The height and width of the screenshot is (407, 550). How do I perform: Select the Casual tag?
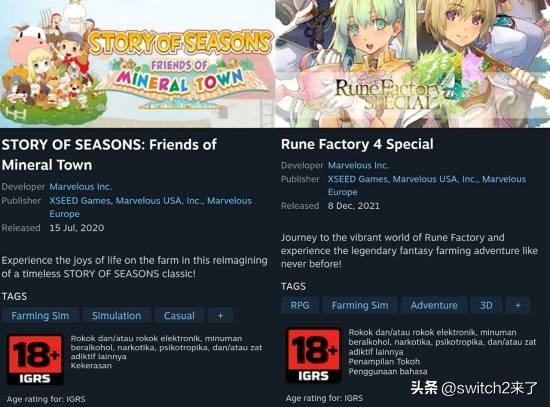tap(179, 315)
